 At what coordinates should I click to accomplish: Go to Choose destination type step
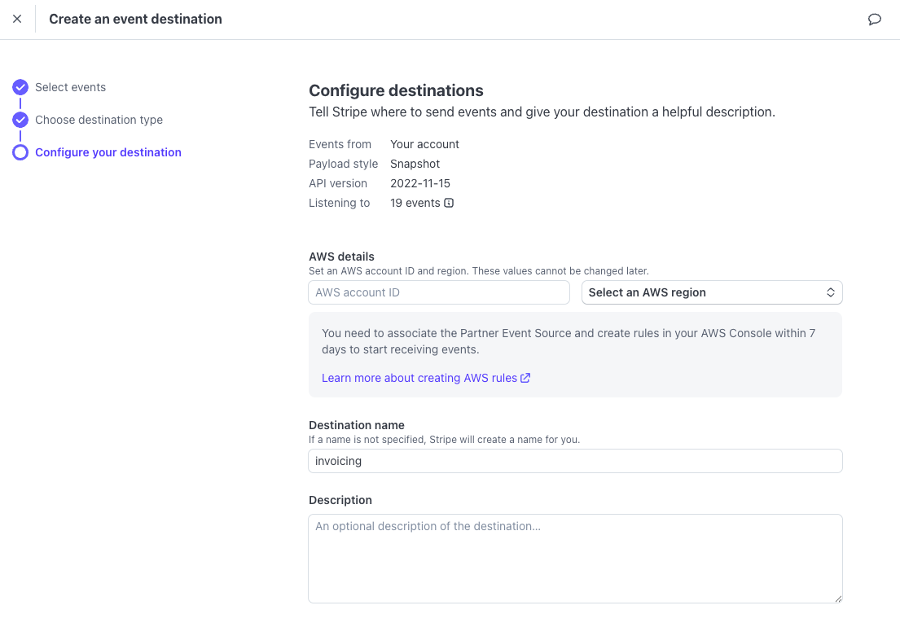tap(99, 120)
